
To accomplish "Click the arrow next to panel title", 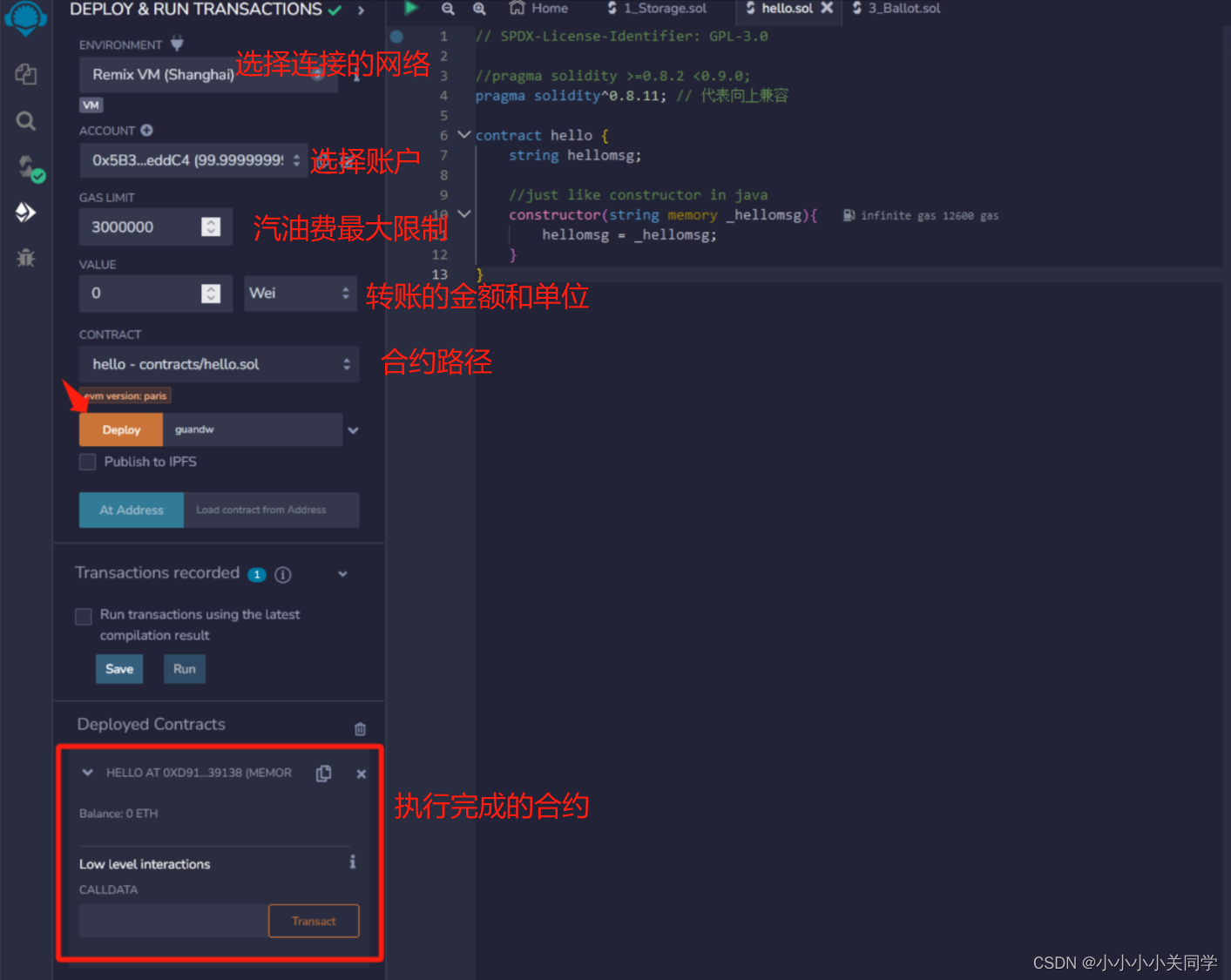I will 361,10.
